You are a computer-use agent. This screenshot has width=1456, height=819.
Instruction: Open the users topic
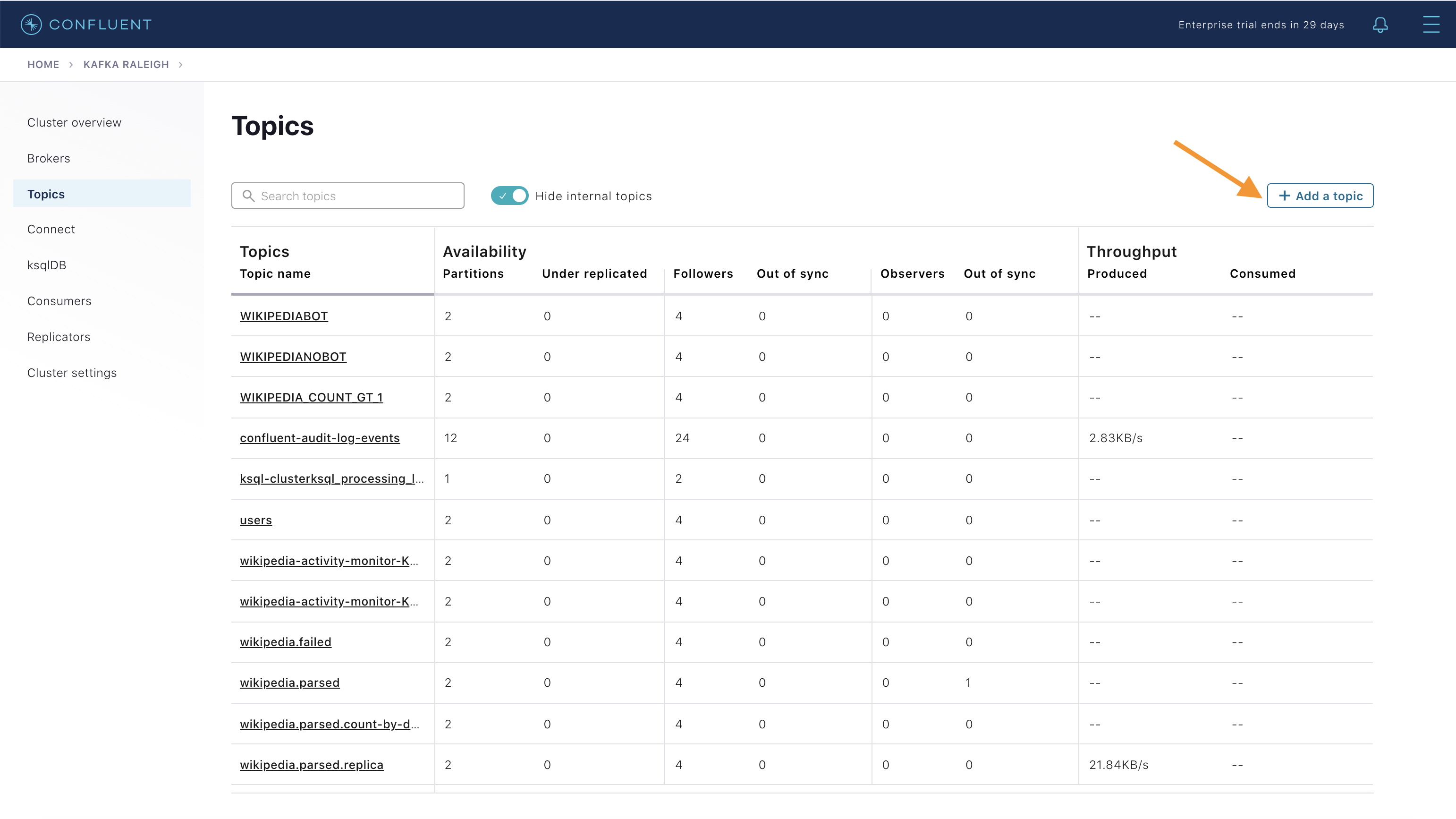[255, 520]
